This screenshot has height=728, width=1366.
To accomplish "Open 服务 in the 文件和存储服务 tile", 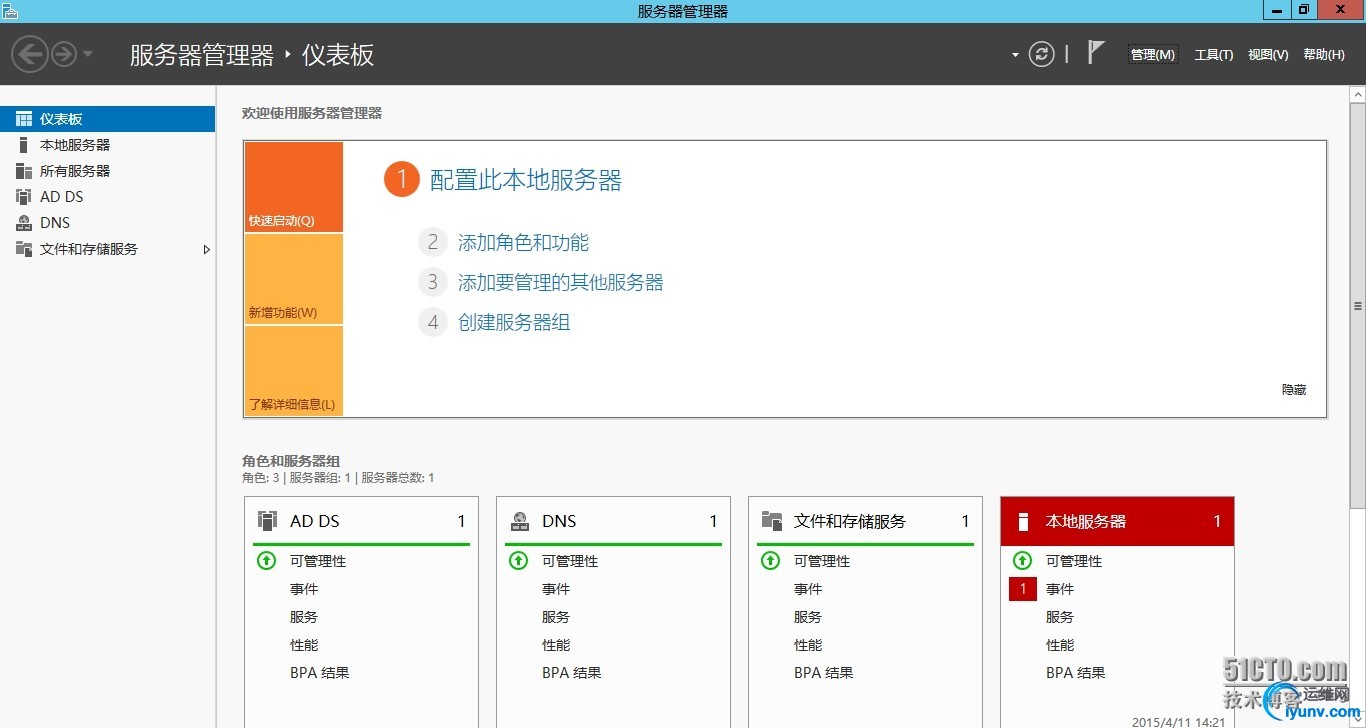I will (808, 617).
